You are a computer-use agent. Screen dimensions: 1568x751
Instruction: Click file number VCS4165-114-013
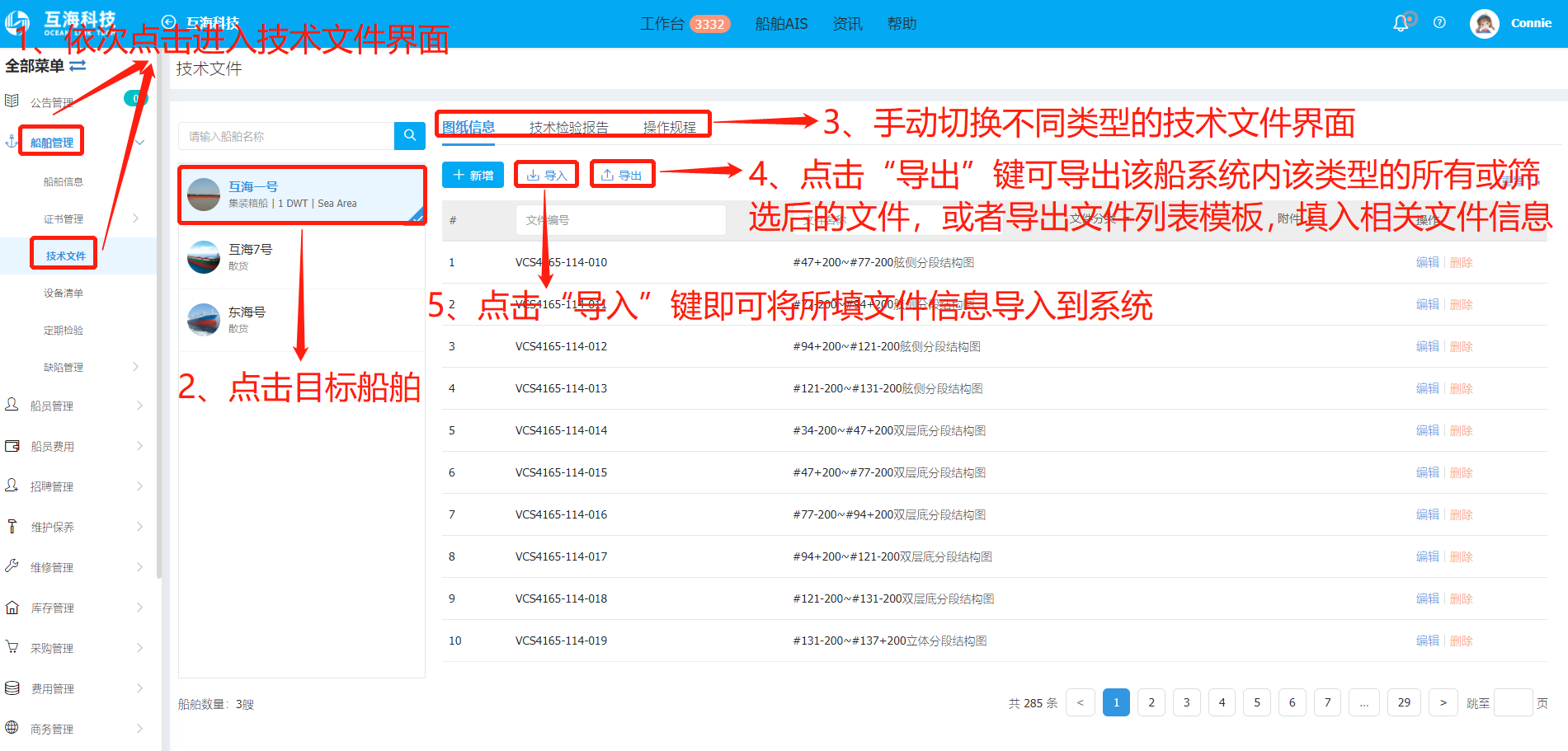[x=561, y=388]
